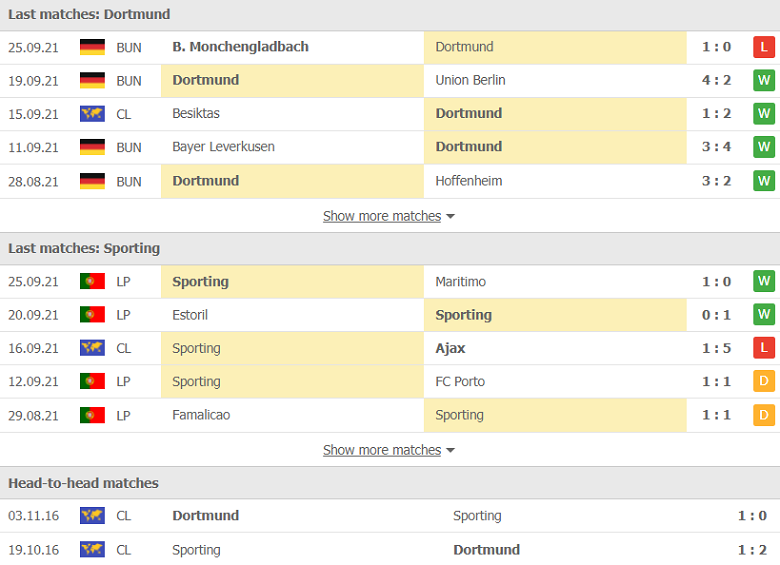Click the 1 : 5 score
780x565 pixels.
716,348
